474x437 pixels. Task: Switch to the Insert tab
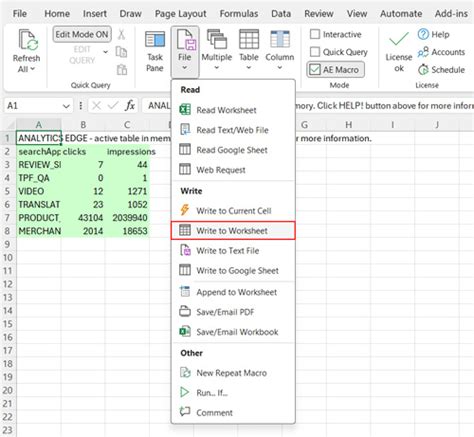coord(95,14)
